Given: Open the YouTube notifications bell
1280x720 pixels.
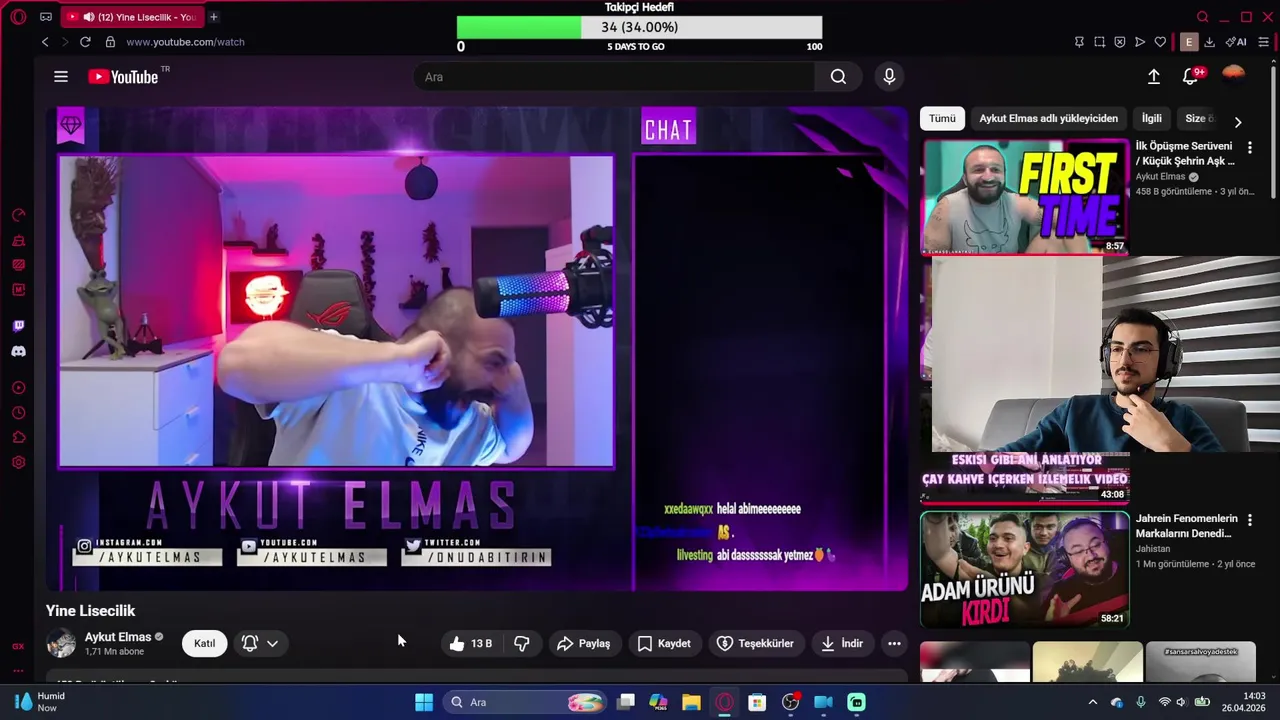Looking at the screenshot, I should coord(1191,77).
